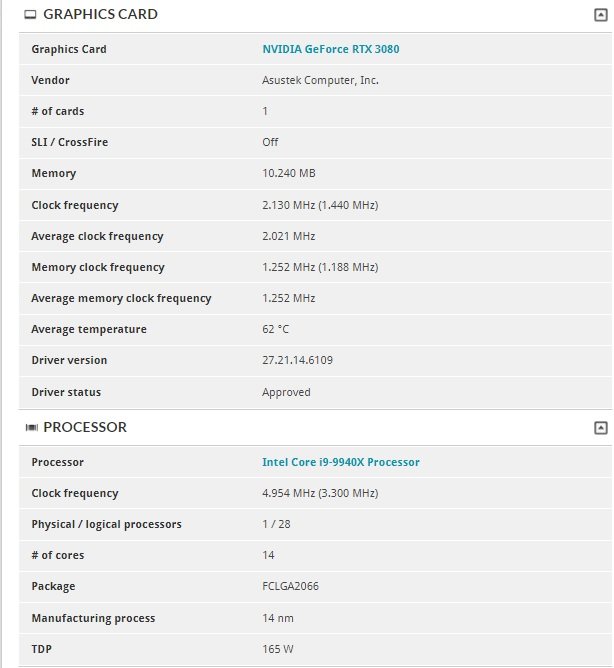This screenshot has width=614, height=668.
Task: Open the NVIDIA GeForce RTX 3080 link
Action: click(x=331, y=49)
